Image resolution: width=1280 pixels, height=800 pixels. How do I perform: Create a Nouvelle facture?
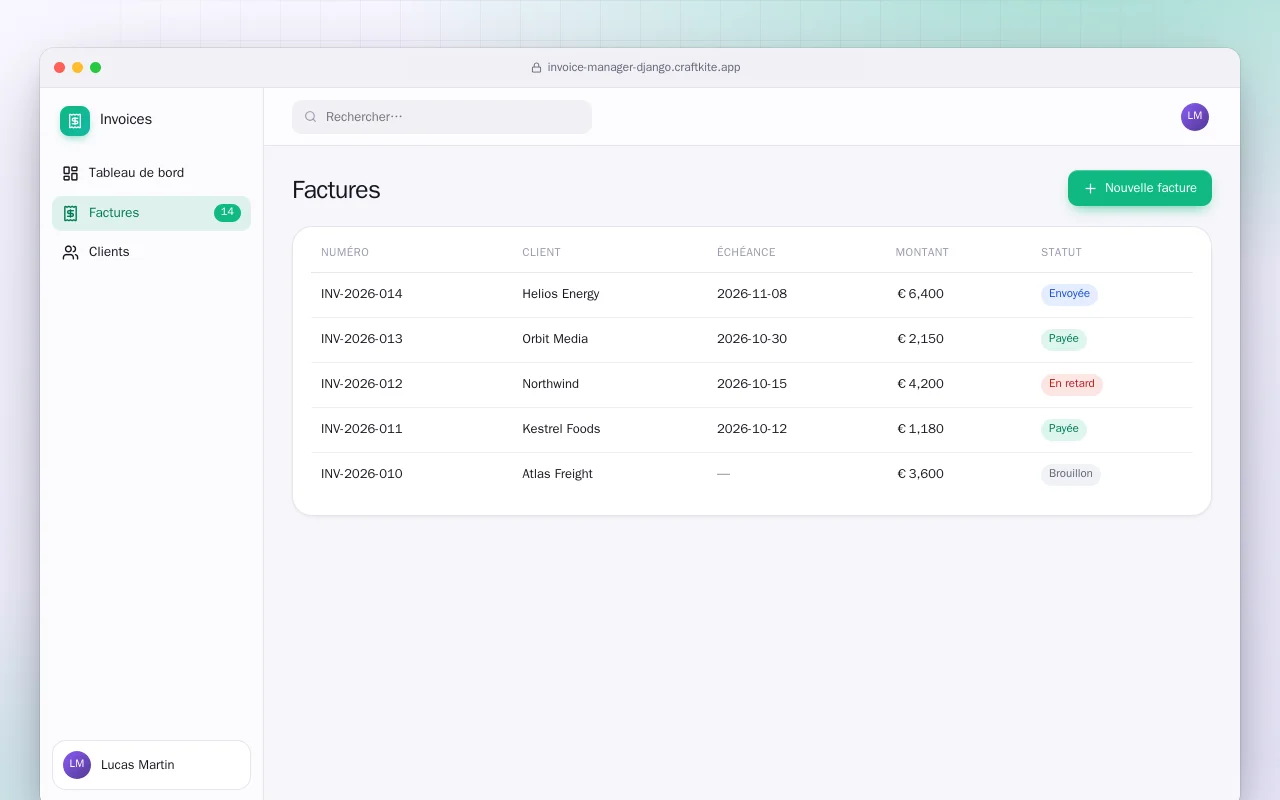pos(1140,188)
